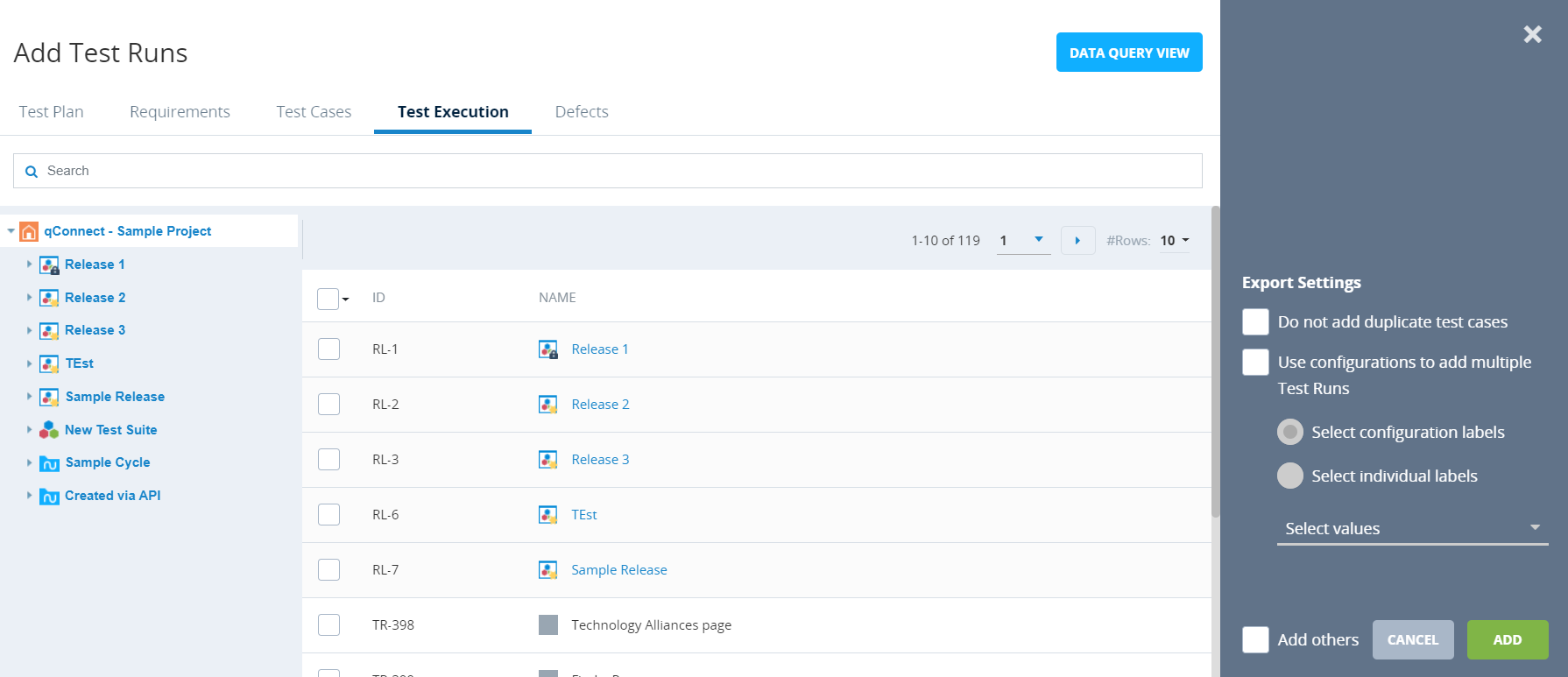
Task: Enable Do not add duplicate test cases
Action: coord(1255,322)
